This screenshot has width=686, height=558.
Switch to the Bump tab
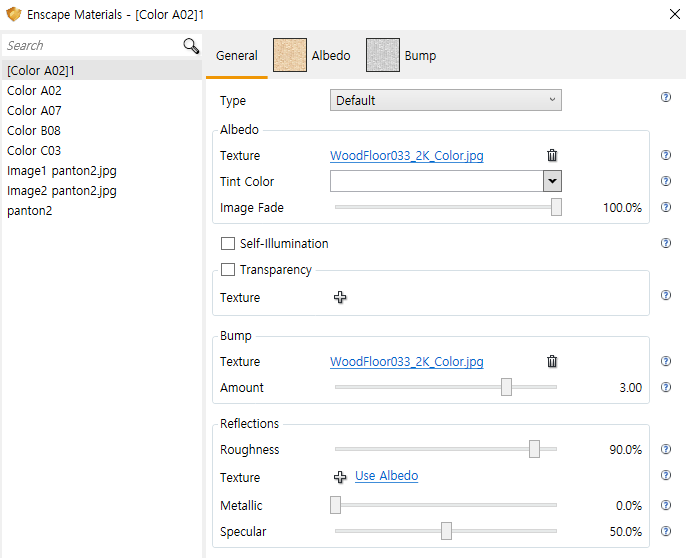pyautogui.click(x=402, y=55)
